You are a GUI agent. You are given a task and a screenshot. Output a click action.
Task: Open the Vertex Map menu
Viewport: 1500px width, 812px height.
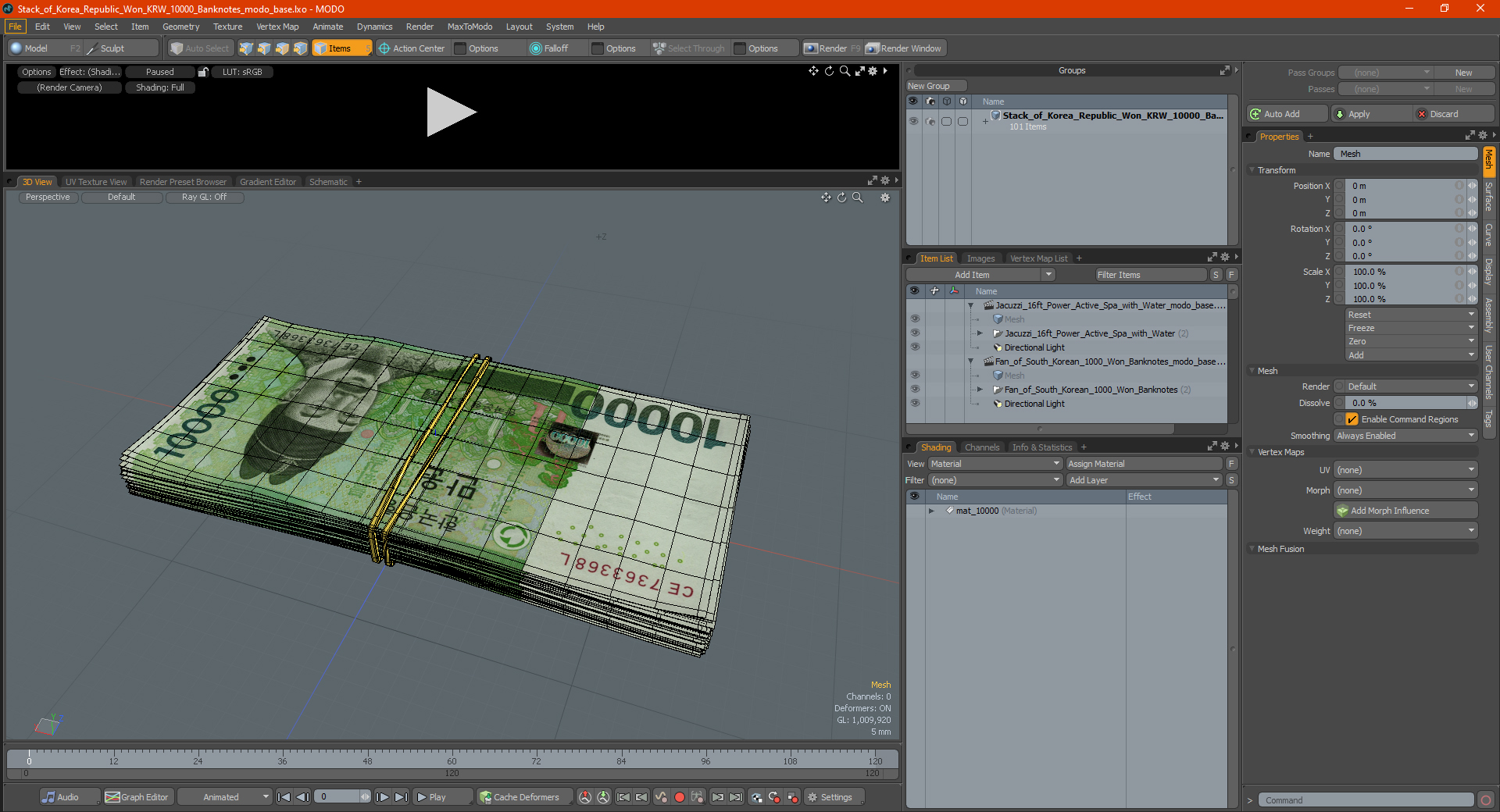[x=277, y=27]
